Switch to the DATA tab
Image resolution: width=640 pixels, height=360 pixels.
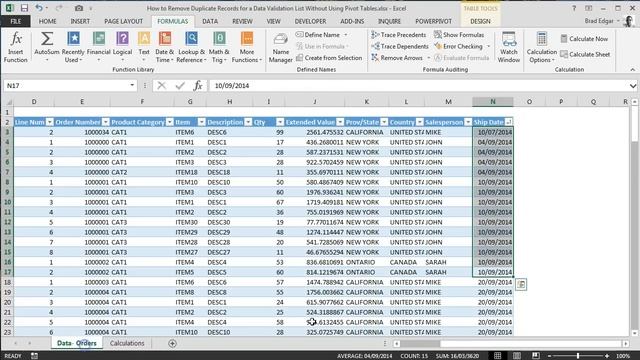point(210,21)
